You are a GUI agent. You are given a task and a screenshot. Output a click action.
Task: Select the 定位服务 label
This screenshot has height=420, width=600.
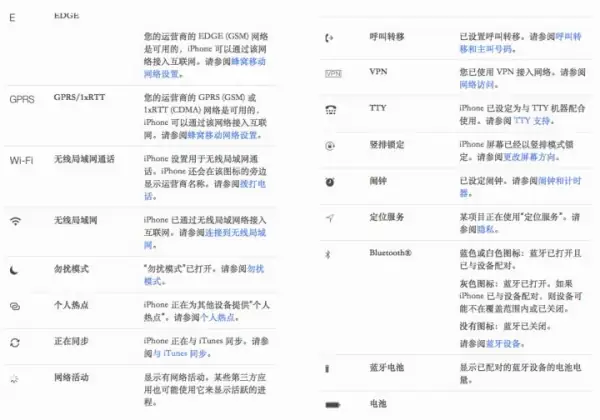coord(387,217)
